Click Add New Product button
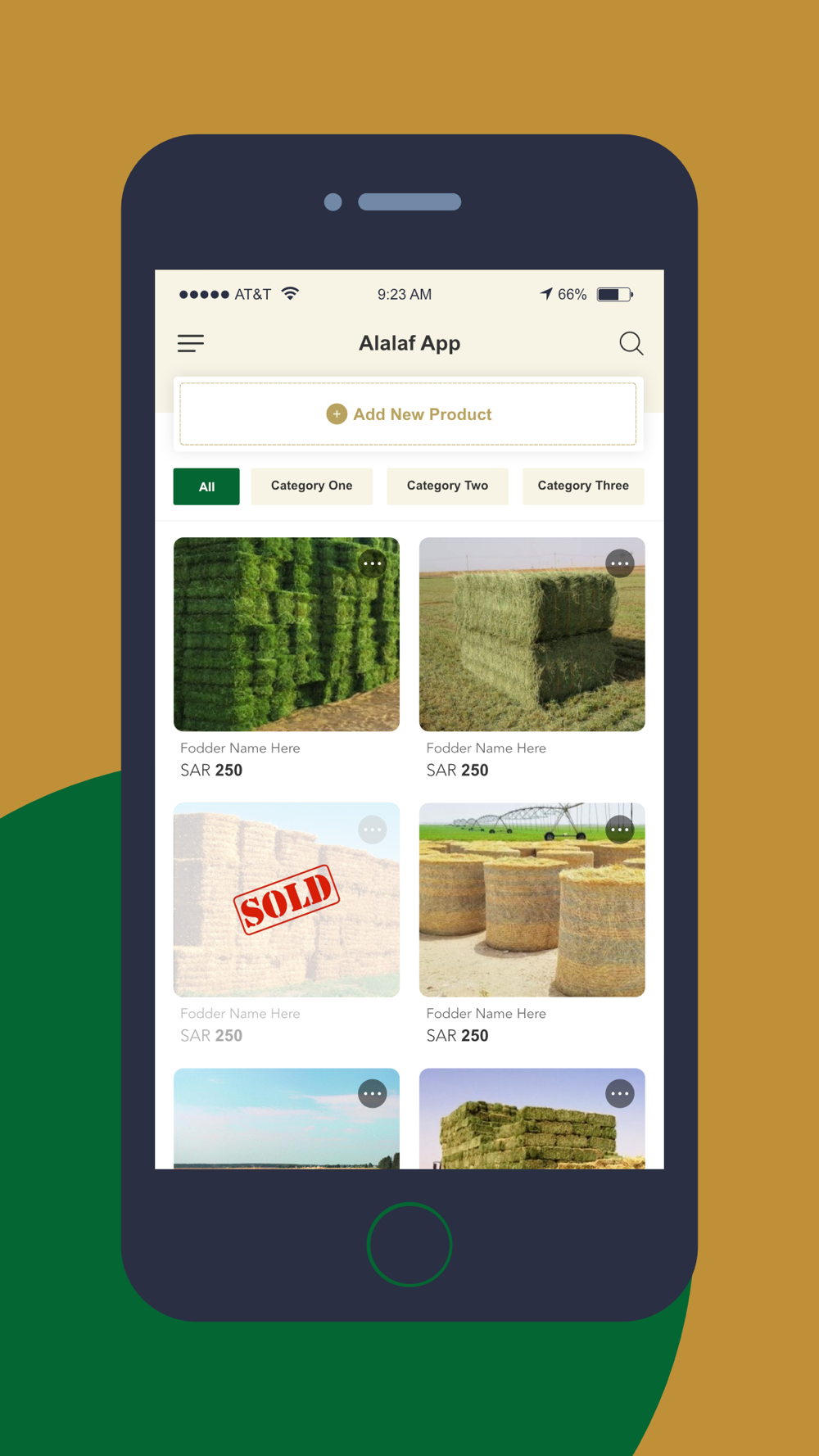 coord(408,414)
